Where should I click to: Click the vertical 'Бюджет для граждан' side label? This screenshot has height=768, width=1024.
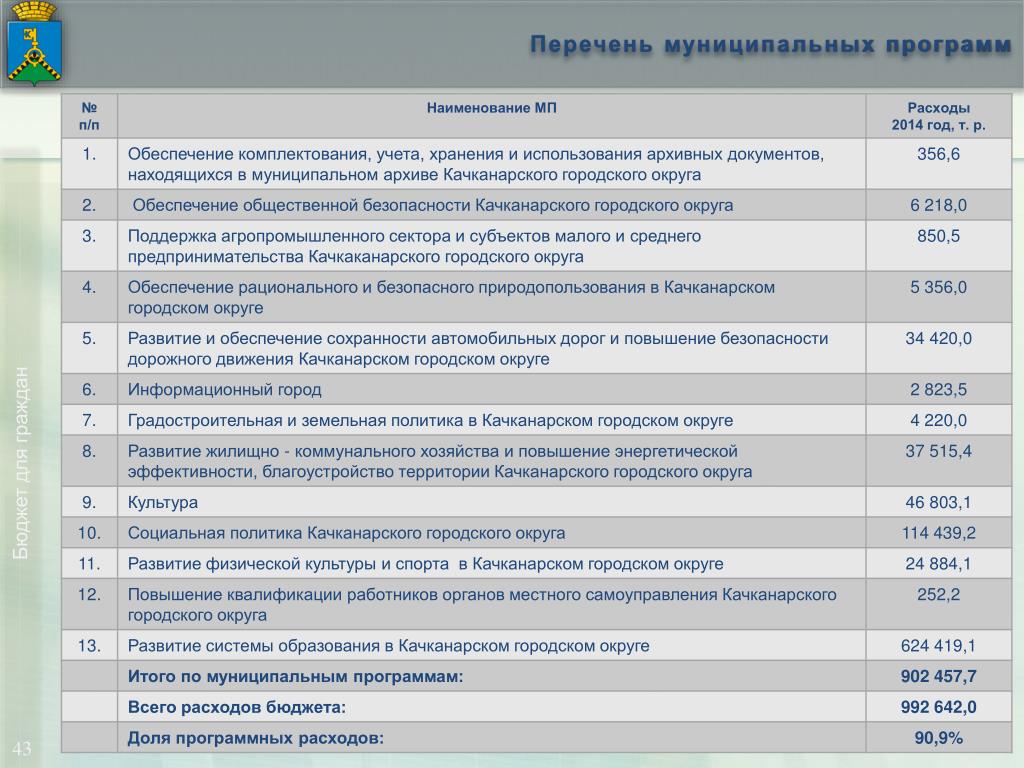pyautogui.click(x=22, y=463)
